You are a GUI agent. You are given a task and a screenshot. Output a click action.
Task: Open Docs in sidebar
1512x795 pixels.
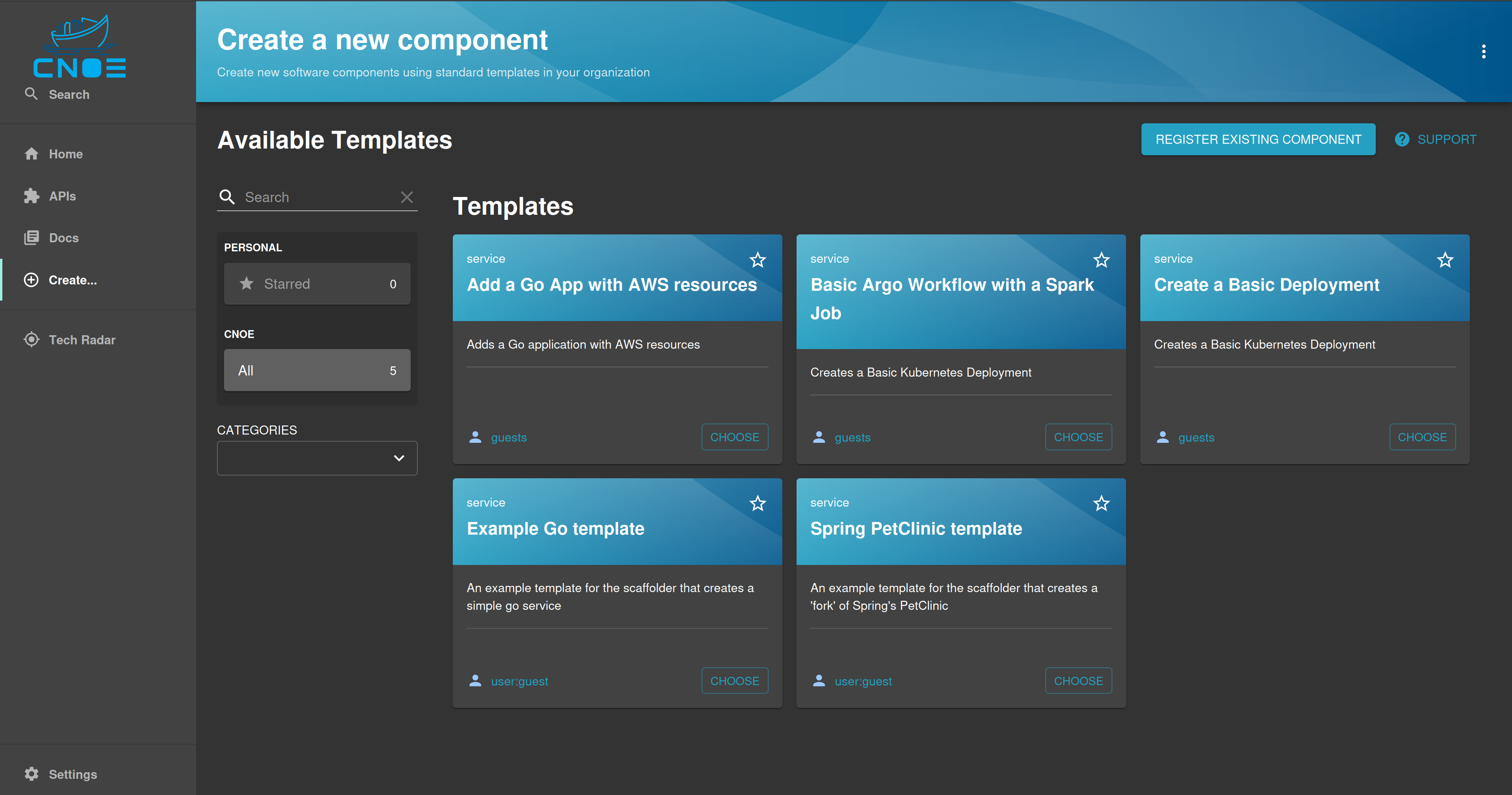[x=98, y=238]
